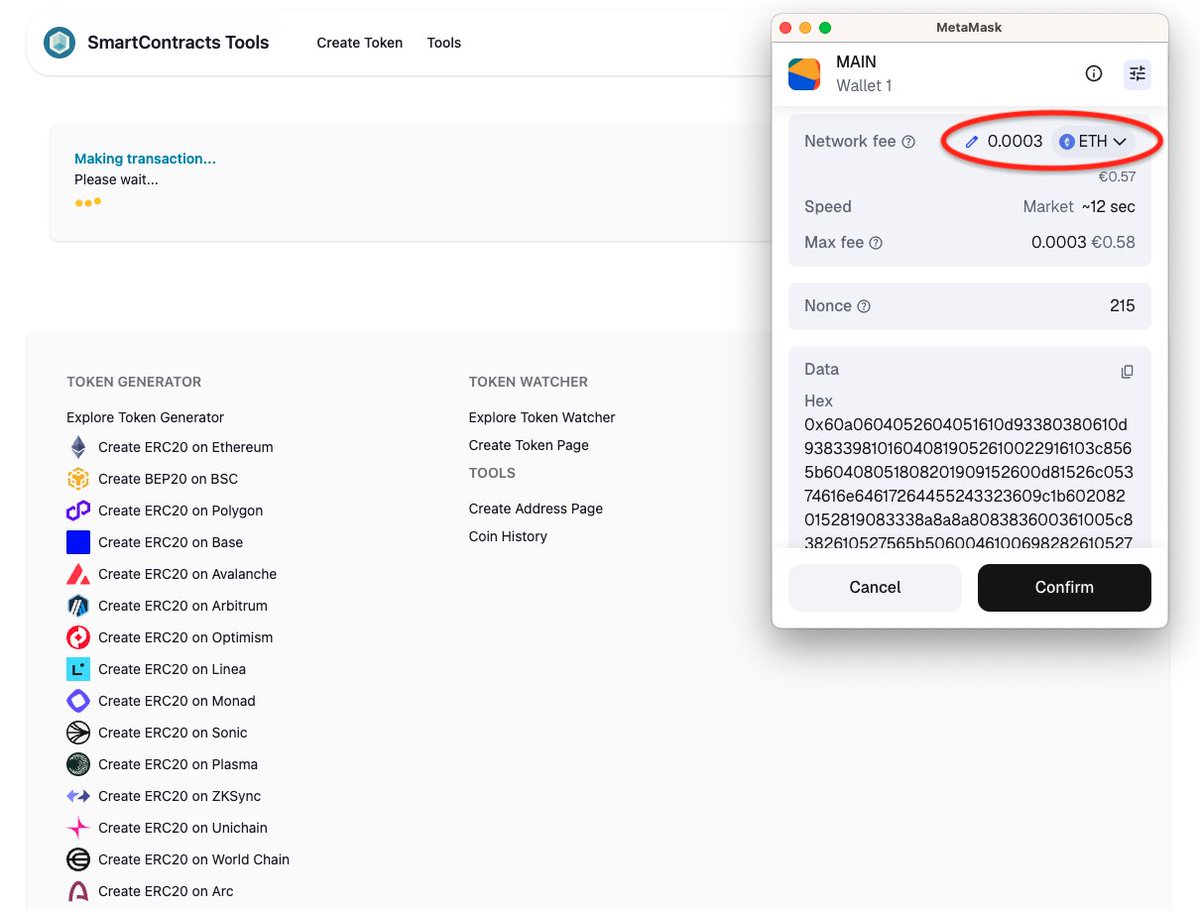
Task: Click the Arbitrum logo icon
Action: pyautogui.click(x=78, y=606)
